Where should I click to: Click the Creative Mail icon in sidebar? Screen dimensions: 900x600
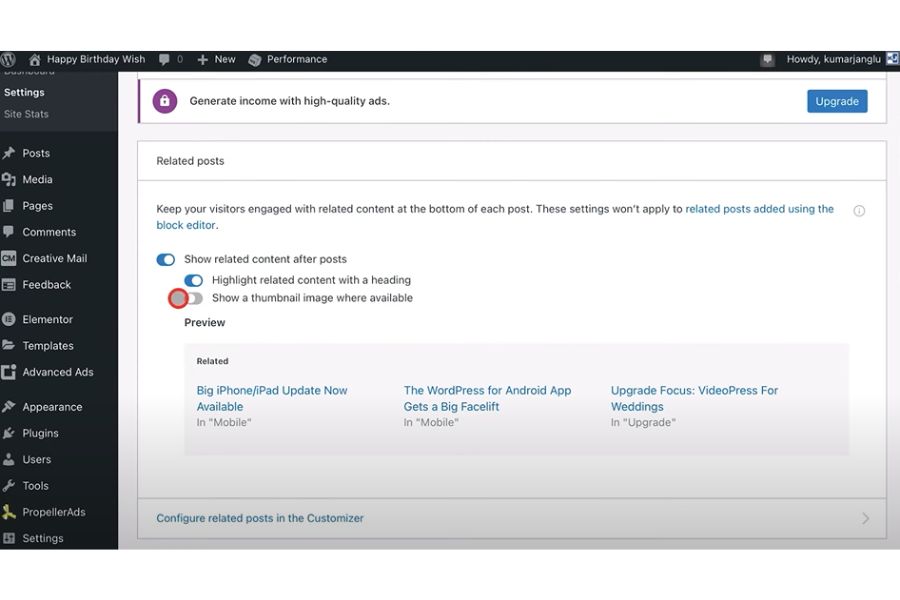(x=9, y=258)
